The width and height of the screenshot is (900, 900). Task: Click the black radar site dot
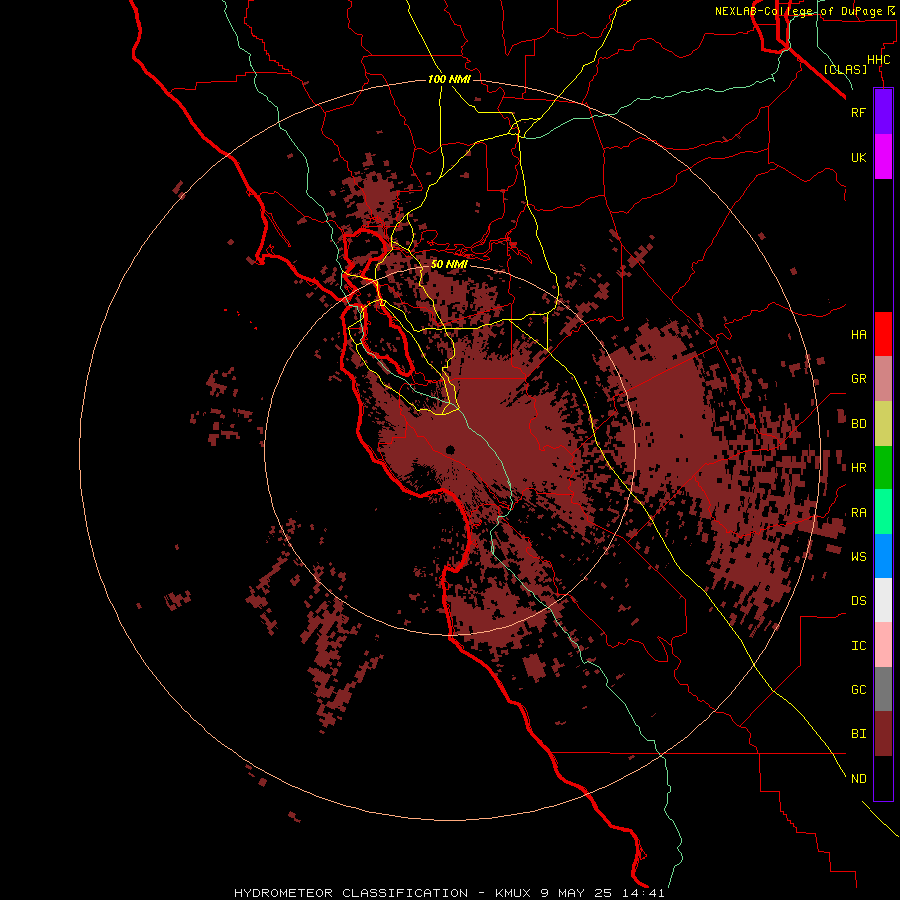pyautogui.click(x=450, y=450)
